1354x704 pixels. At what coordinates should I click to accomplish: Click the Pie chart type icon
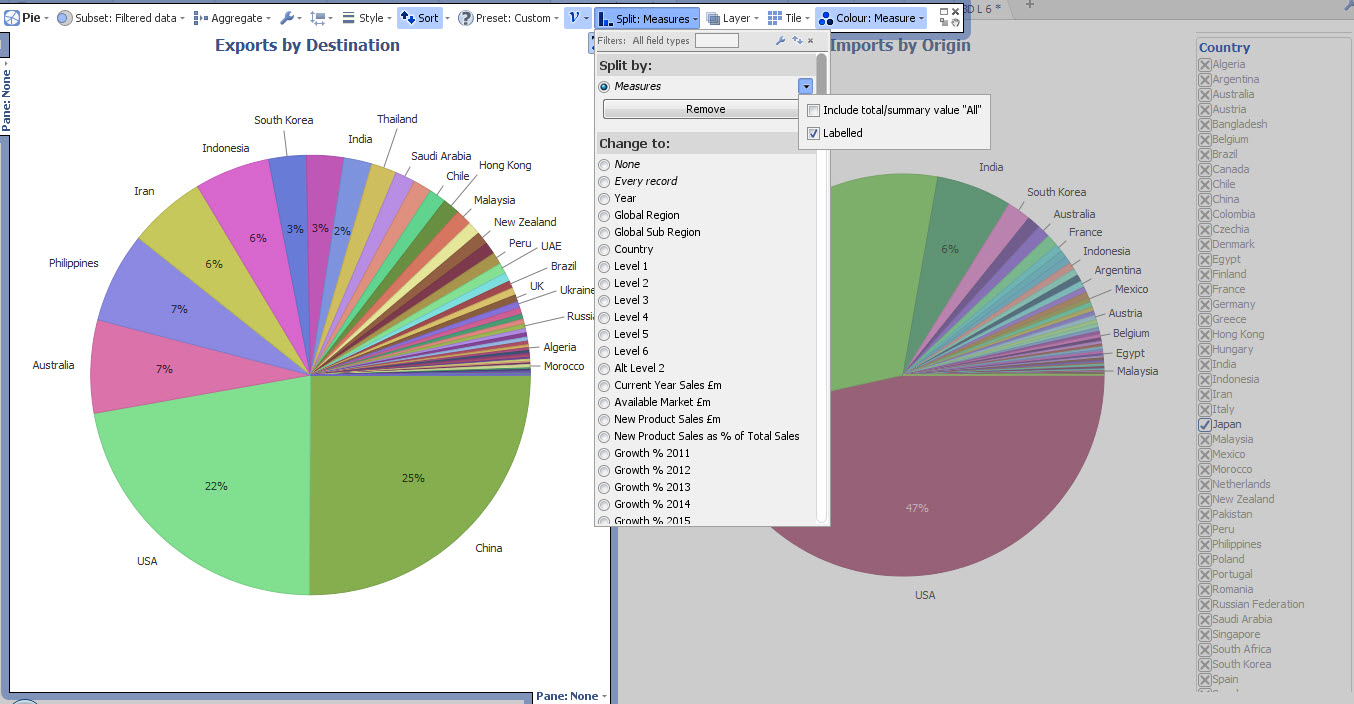click(12, 18)
